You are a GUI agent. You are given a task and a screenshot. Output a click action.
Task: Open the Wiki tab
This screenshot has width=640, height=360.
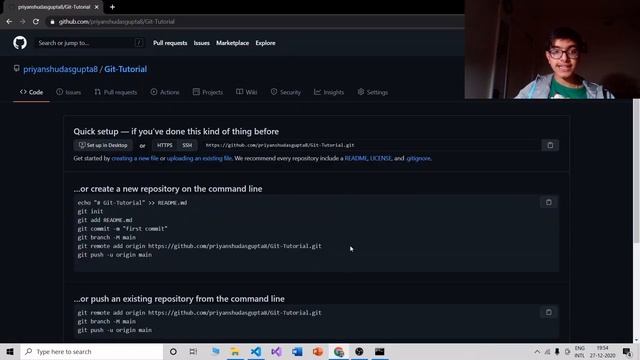(247, 92)
